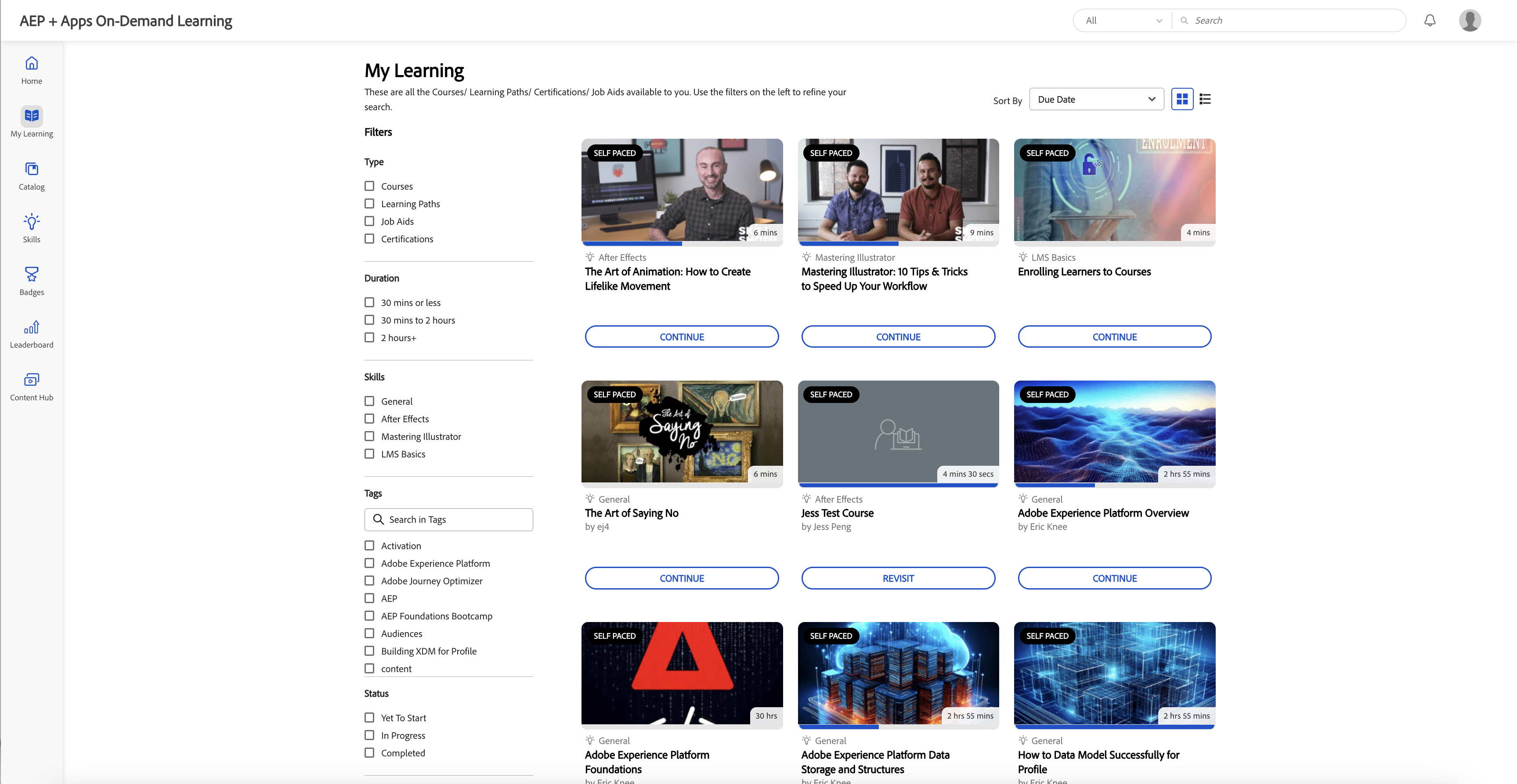This screenshot has height=784, width=1517.
Task: Open the Jess Test Course title link
Action: (x=838, y=513)
